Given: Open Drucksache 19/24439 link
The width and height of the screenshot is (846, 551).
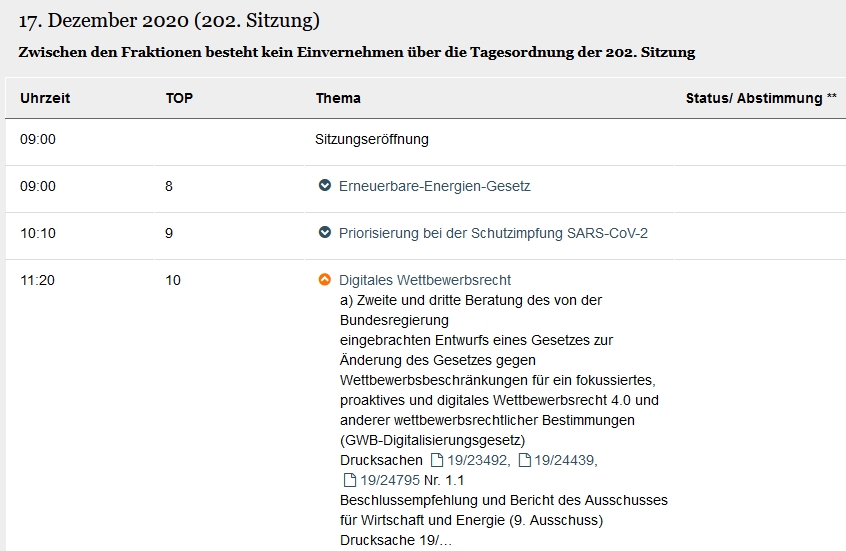Looking at the screenshot, I should tap(564, 460).
